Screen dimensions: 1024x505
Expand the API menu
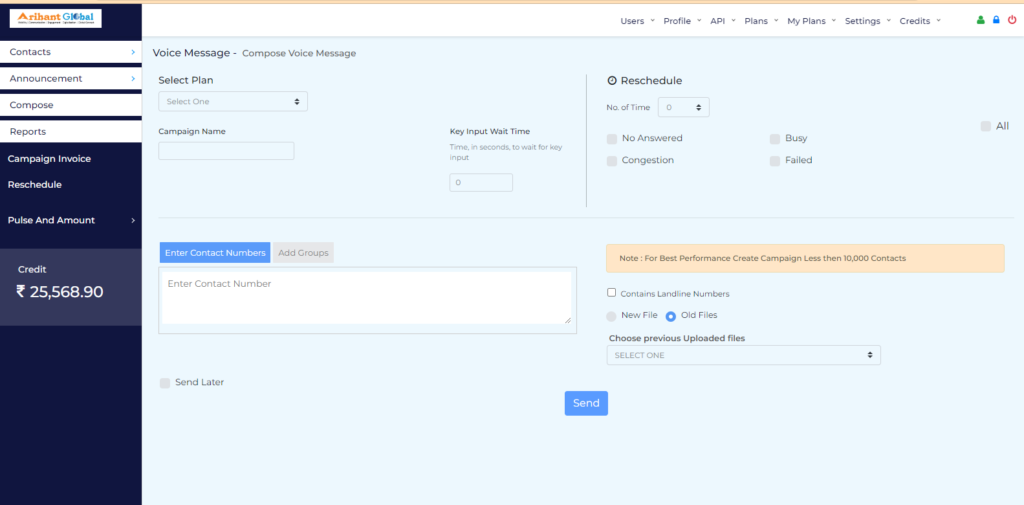[x=723, y=21]
